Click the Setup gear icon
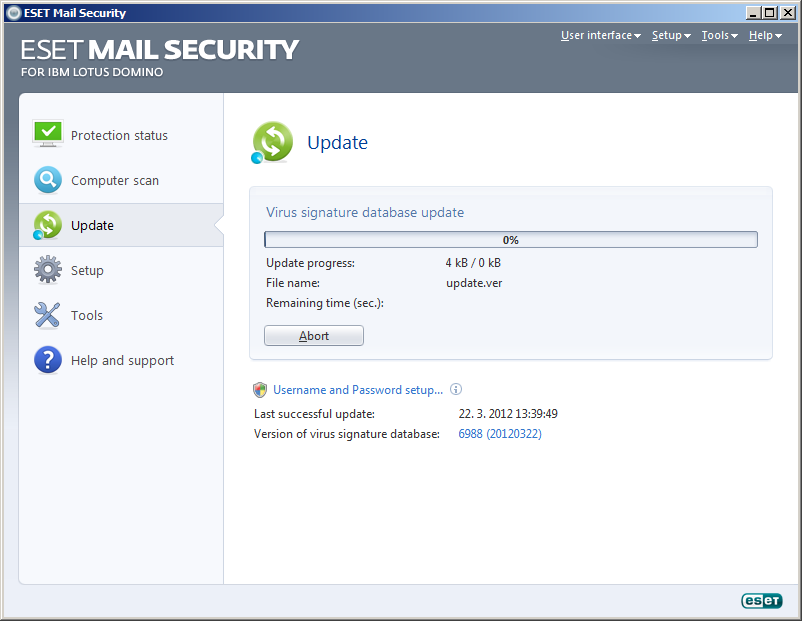This screenshot has height=621, width=802. [48, 270]
